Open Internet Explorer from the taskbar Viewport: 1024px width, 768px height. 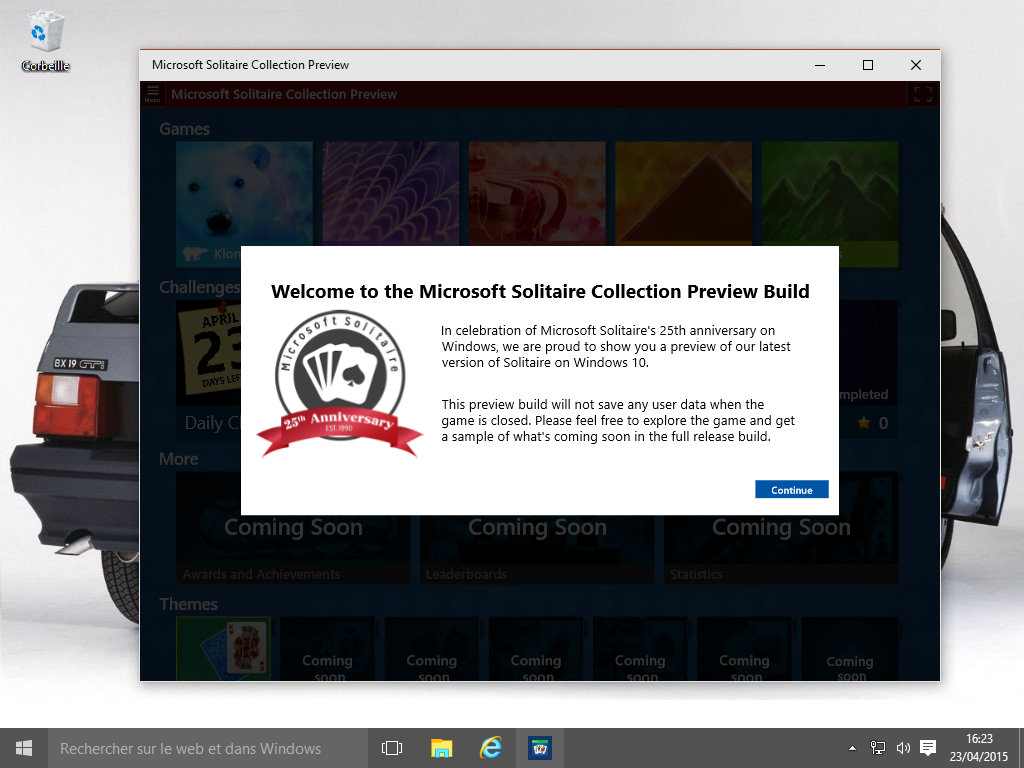tap(490, 748)
